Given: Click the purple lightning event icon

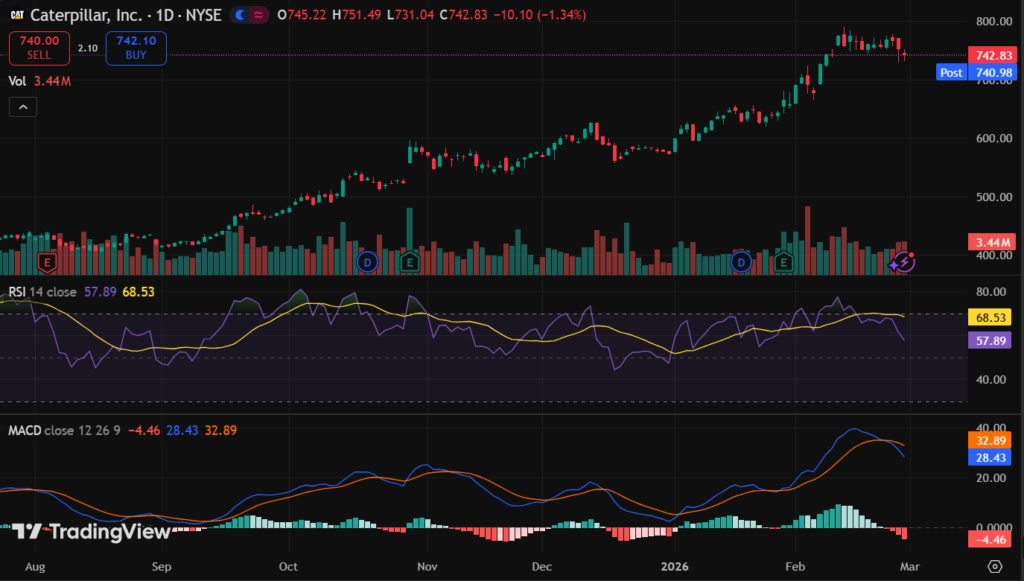Looking at the screenshot, I should (x=903, y=262).
